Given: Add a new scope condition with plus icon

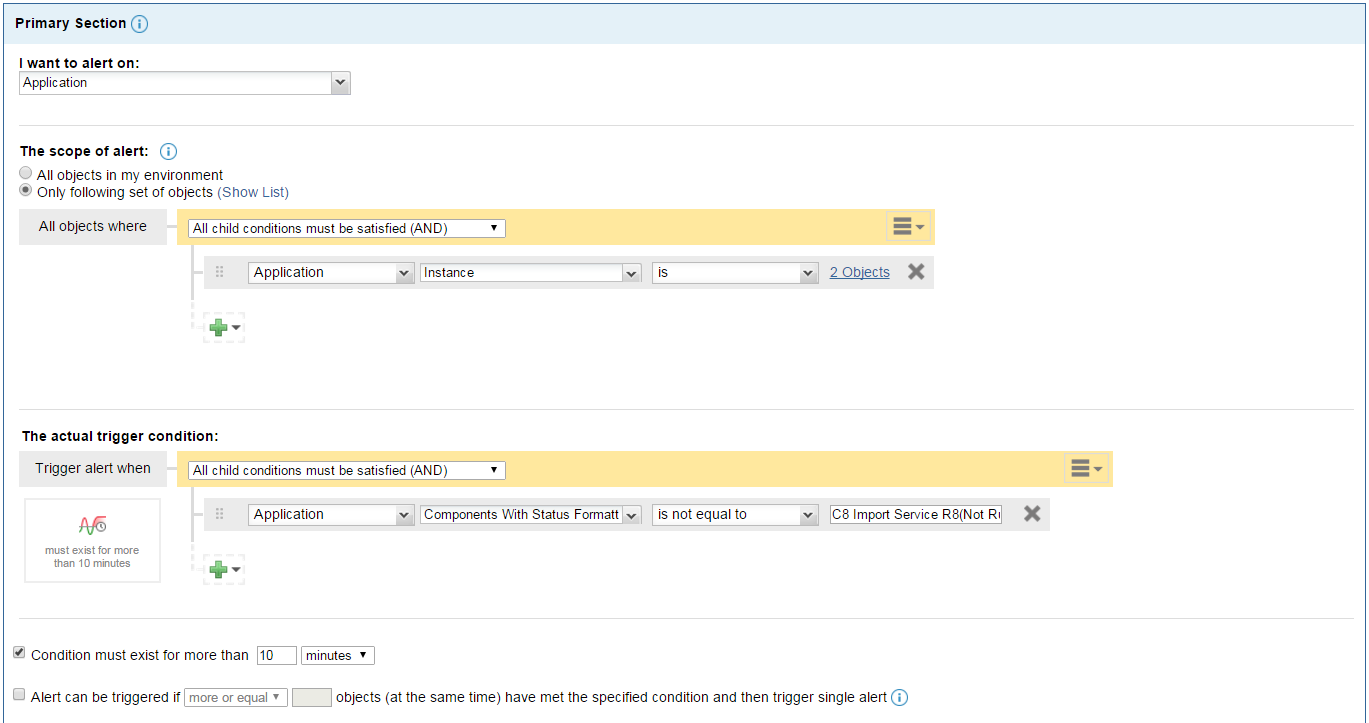Looking at the screenshot, I should click(x=224, y=327).
